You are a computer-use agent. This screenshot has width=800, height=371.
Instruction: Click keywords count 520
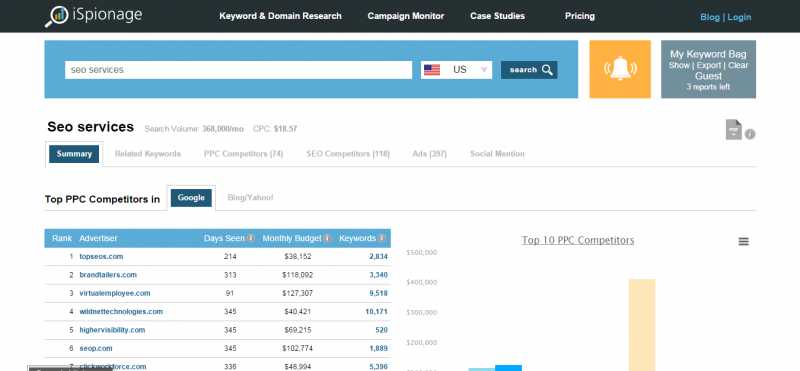pyautogui.click(x=382, y=330)
